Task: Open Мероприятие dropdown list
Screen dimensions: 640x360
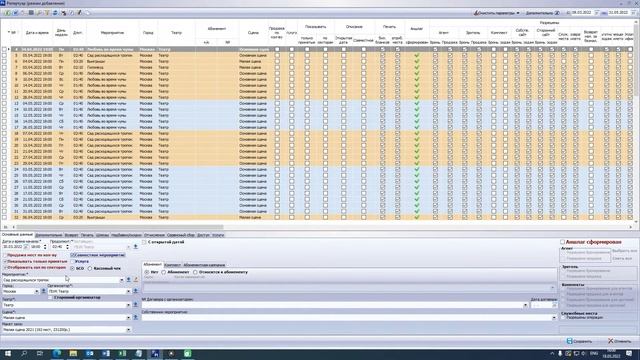Action: (121, 280)
